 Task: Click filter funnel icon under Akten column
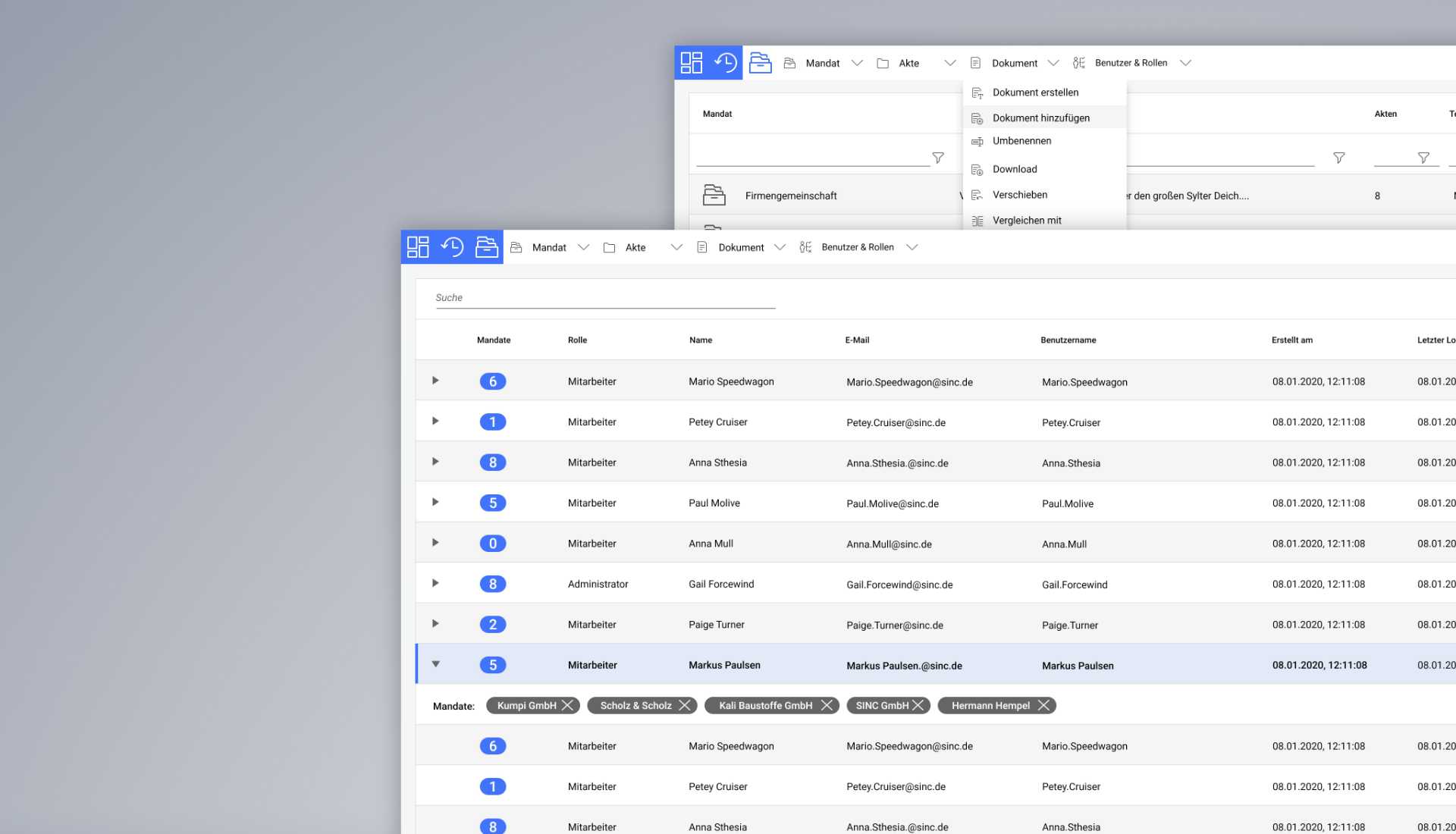(x=1423, y=158)
